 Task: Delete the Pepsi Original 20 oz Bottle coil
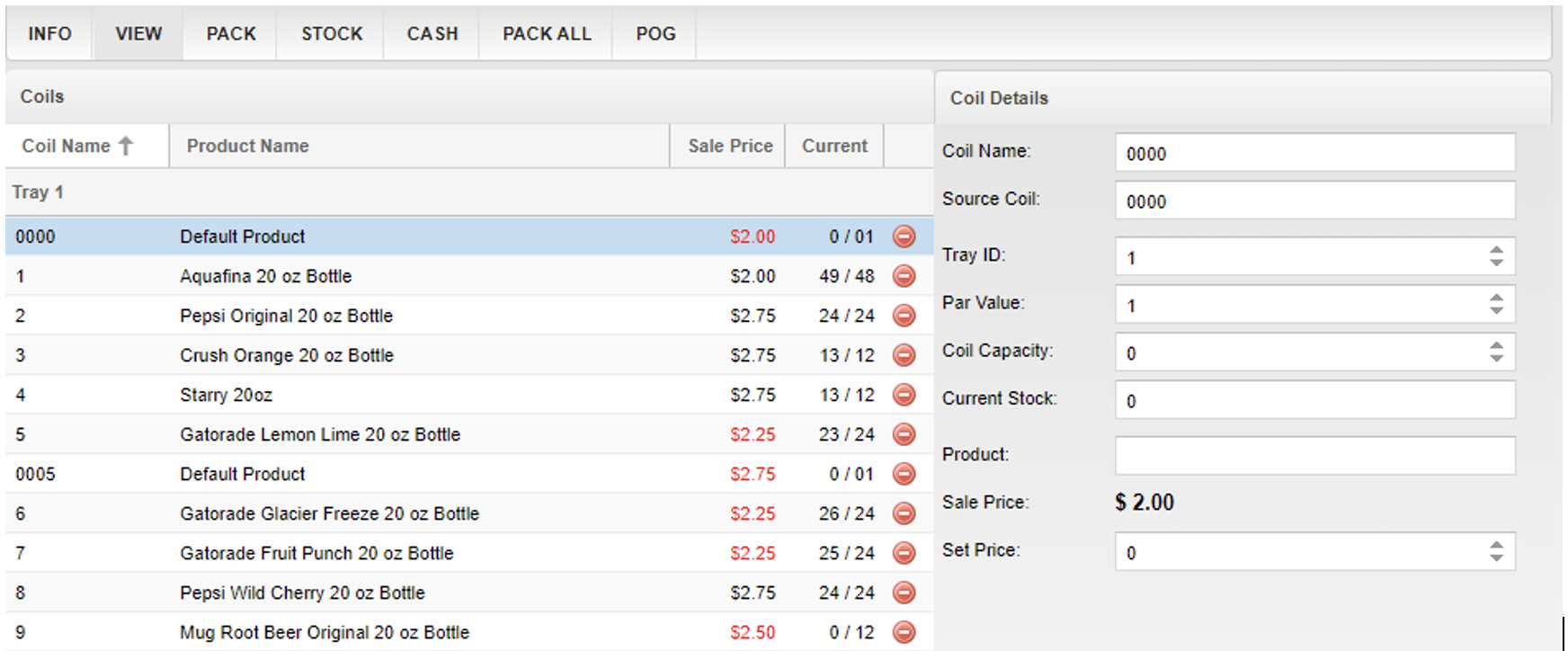[904, 316]
